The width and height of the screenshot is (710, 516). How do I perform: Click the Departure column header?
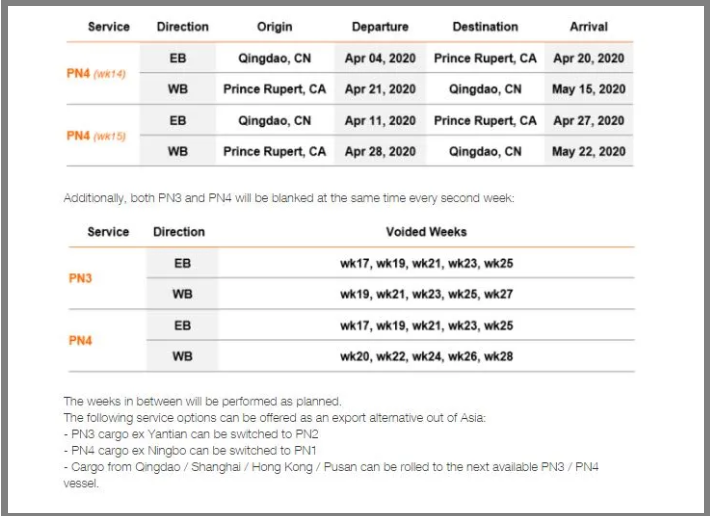[380, 27]
